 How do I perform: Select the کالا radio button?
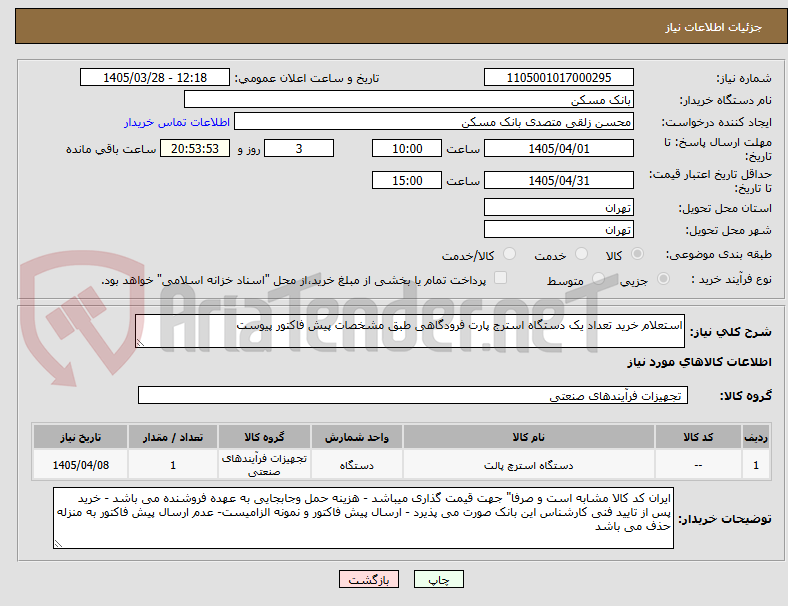(x=637, y=254)
